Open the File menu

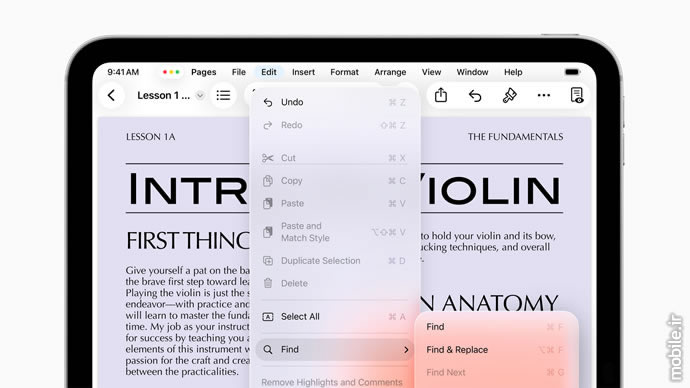(x=239, y=72)
